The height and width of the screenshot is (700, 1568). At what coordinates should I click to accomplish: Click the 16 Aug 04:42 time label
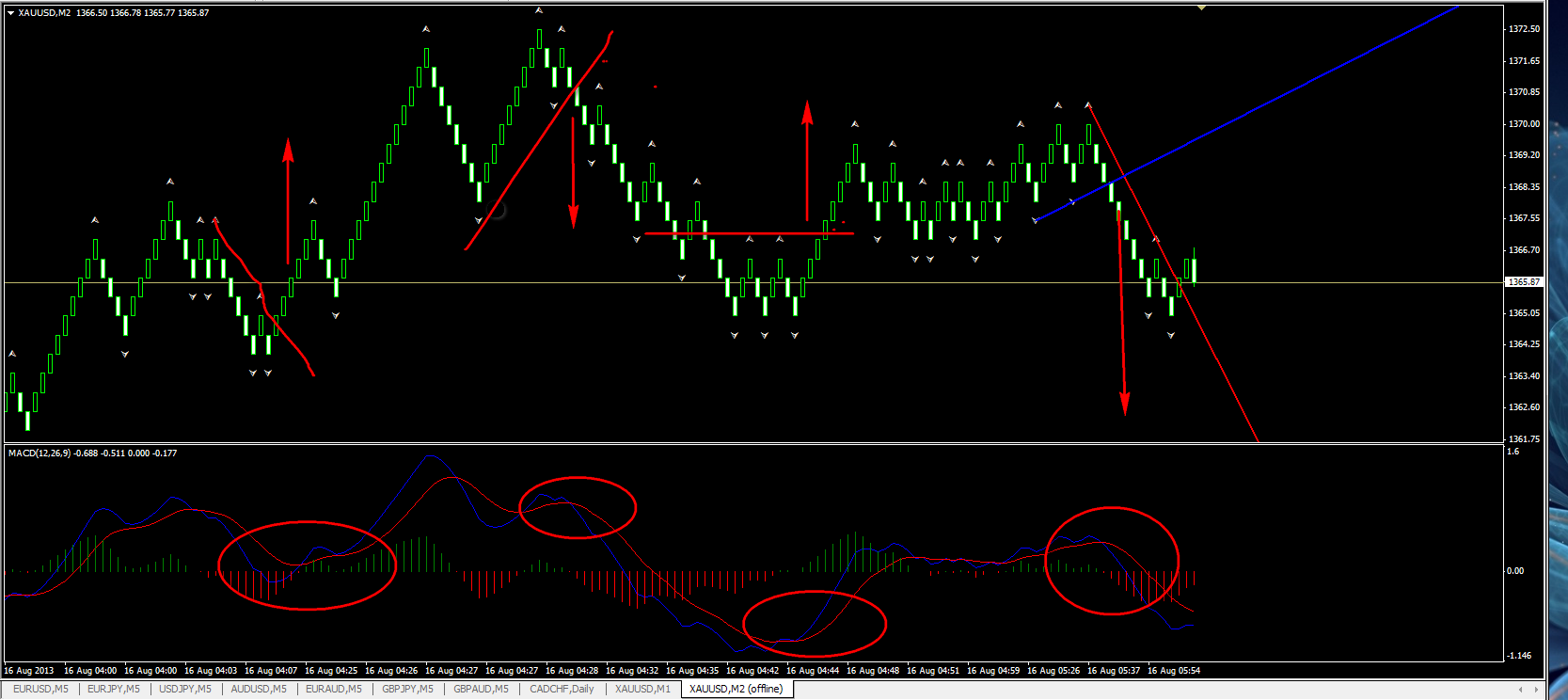[752, 671]
